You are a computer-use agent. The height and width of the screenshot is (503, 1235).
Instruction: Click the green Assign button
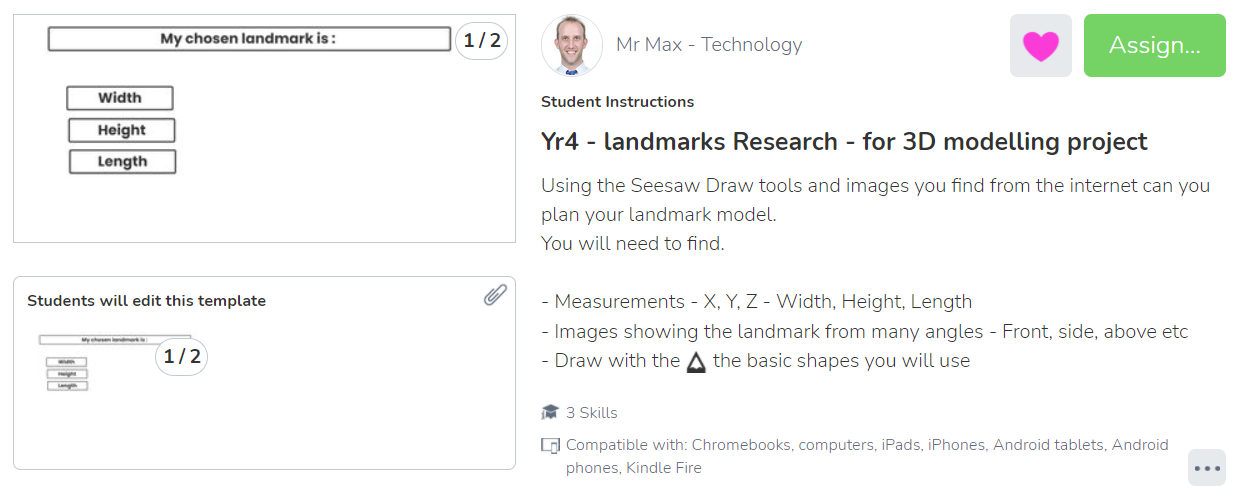[1155, 46]
